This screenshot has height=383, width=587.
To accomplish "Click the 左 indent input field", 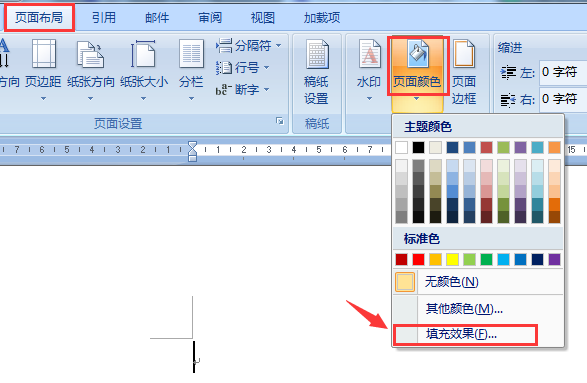I will pos(563,72).
